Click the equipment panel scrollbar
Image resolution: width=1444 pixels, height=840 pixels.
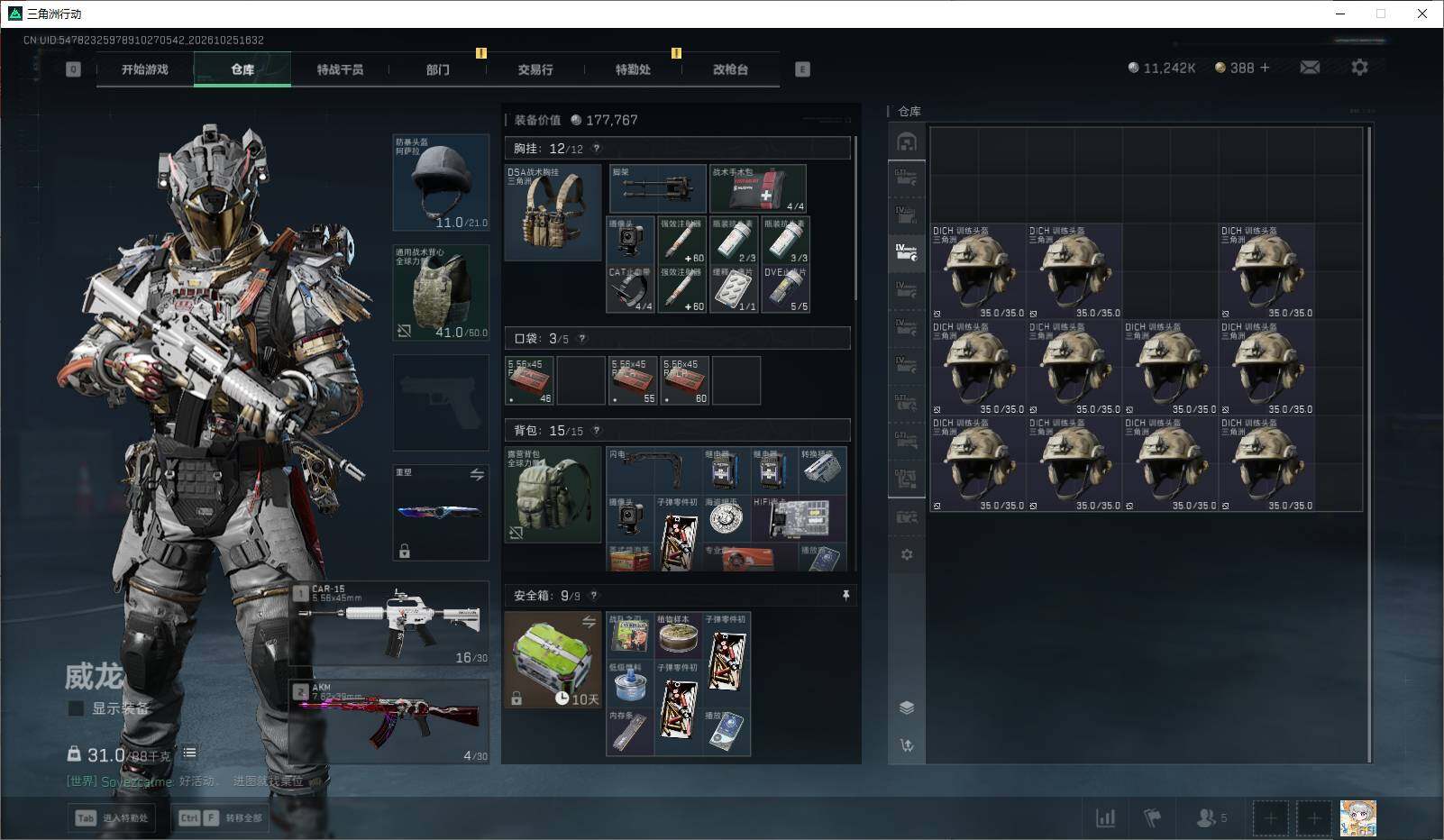(x=855, y=219)
